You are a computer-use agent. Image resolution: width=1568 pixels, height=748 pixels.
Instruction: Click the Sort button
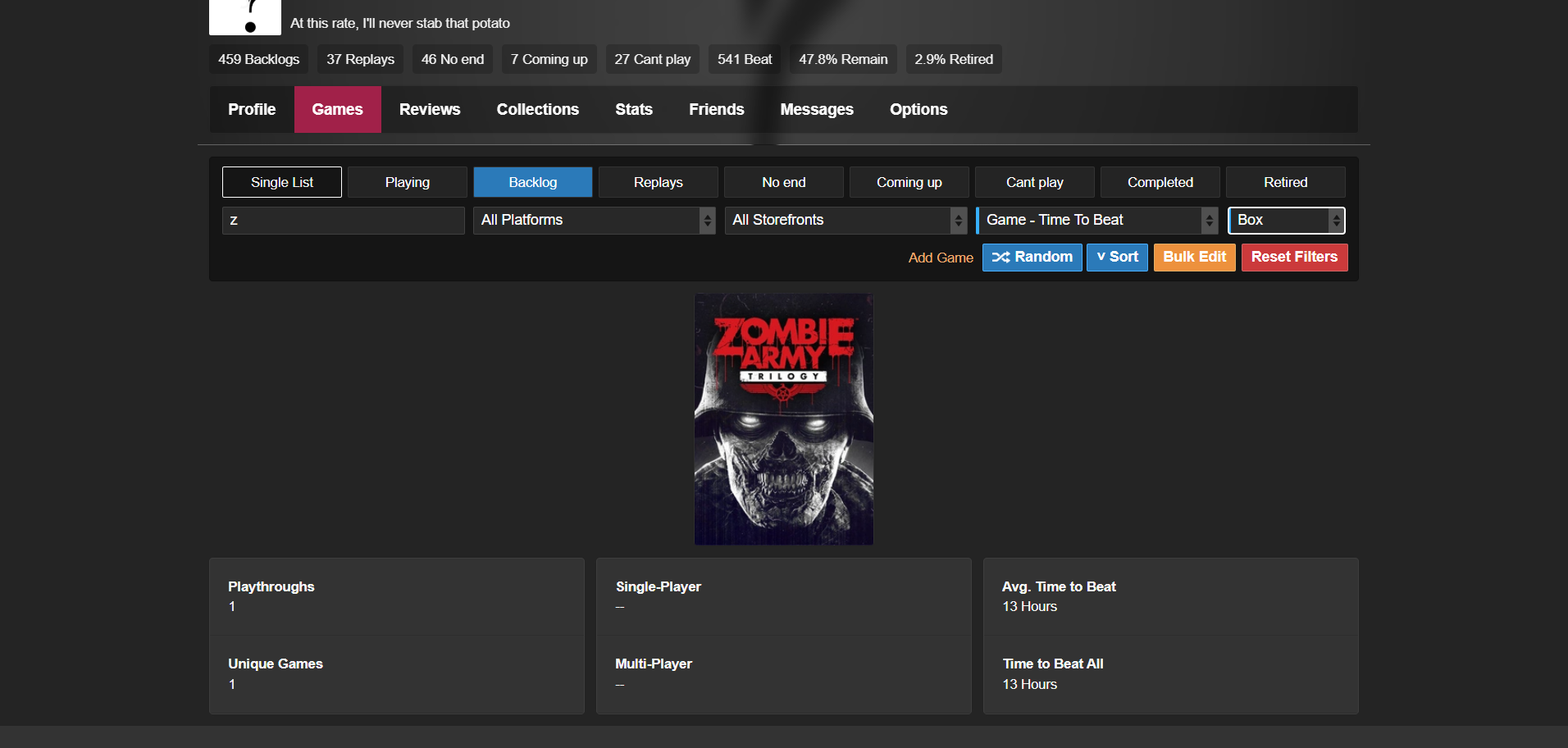tap(1117, 258)
